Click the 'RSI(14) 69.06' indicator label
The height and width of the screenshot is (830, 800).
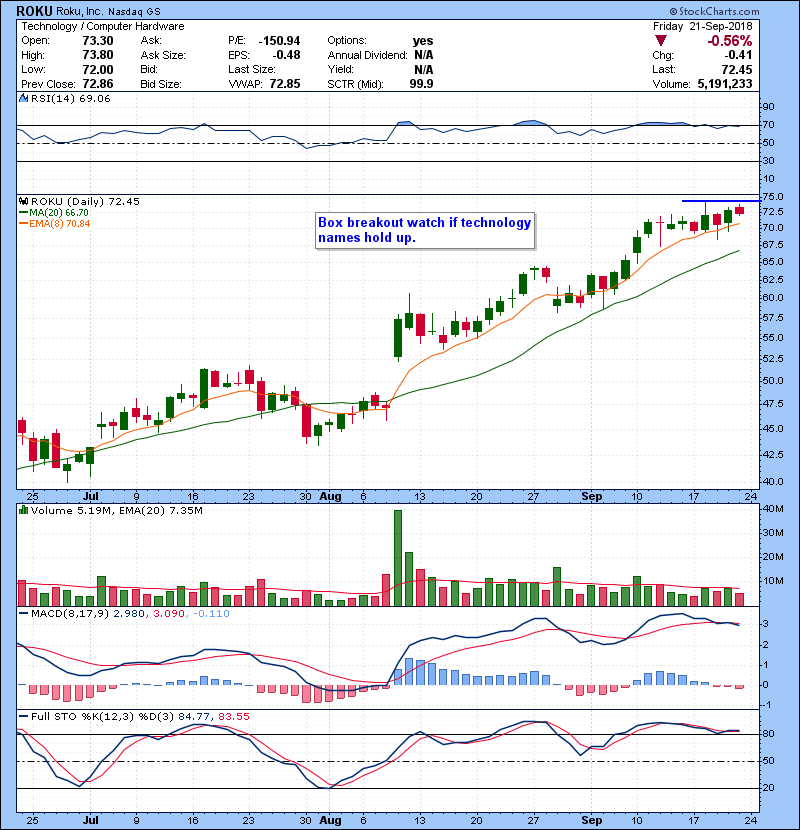[70, 98]
